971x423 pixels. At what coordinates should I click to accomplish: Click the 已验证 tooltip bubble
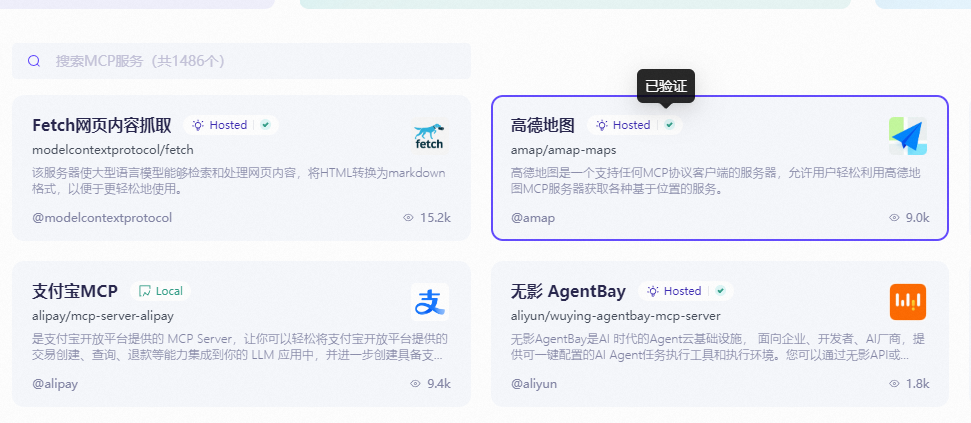pos(666,86)
